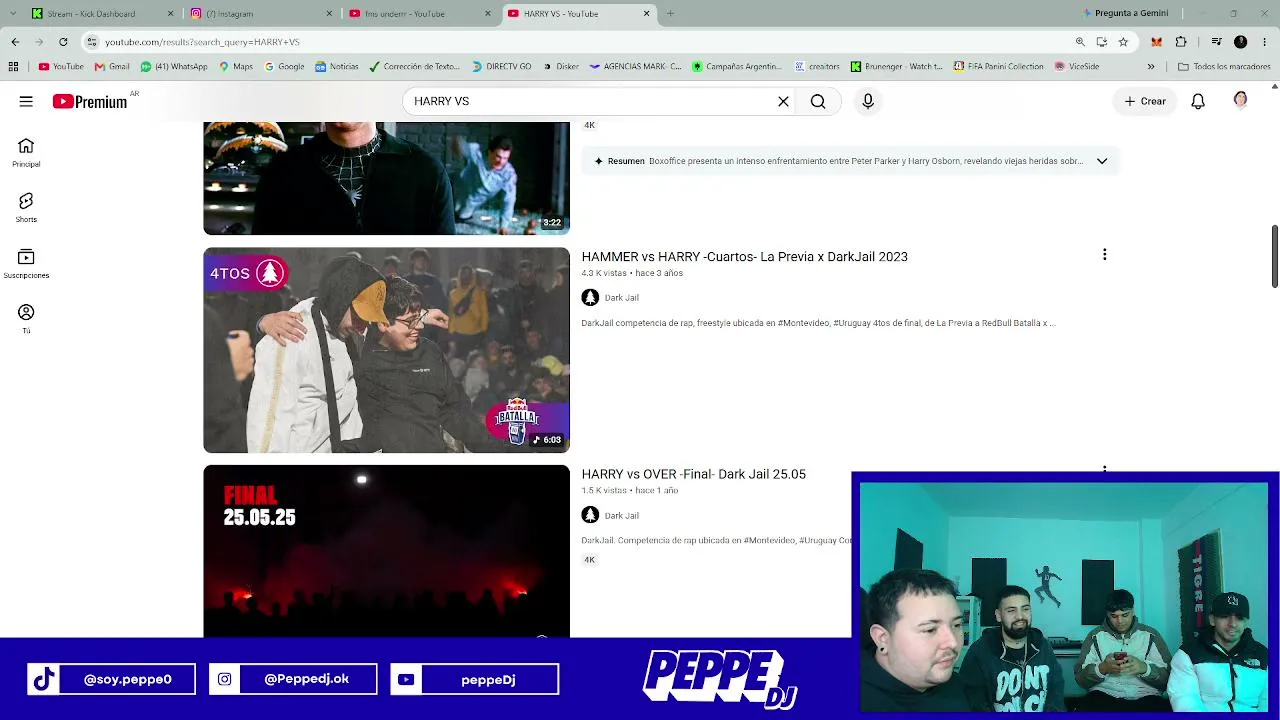The width and height of the screenshot is (1280, 720).
Task: Open Dark Jail channel under HARRY vs OVER
Action: click(x=621, y=516)
